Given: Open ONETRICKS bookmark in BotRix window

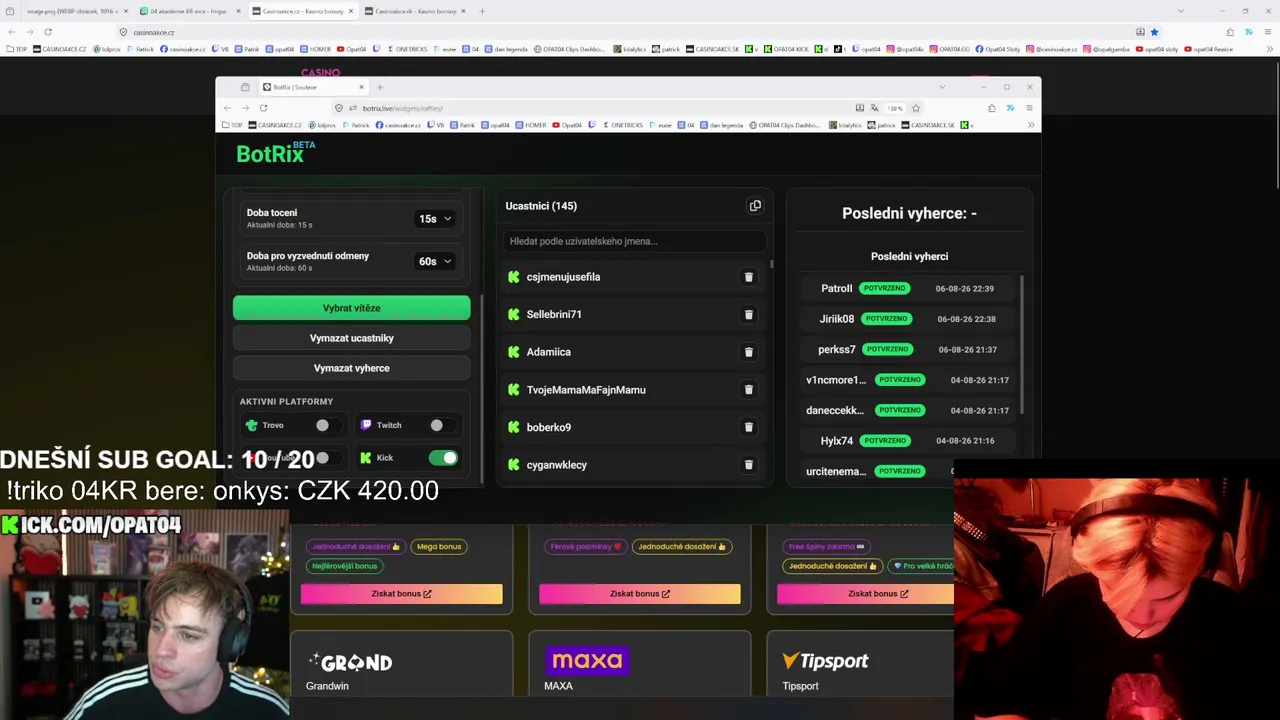Looking at the screenshot, I should (621, 125).
